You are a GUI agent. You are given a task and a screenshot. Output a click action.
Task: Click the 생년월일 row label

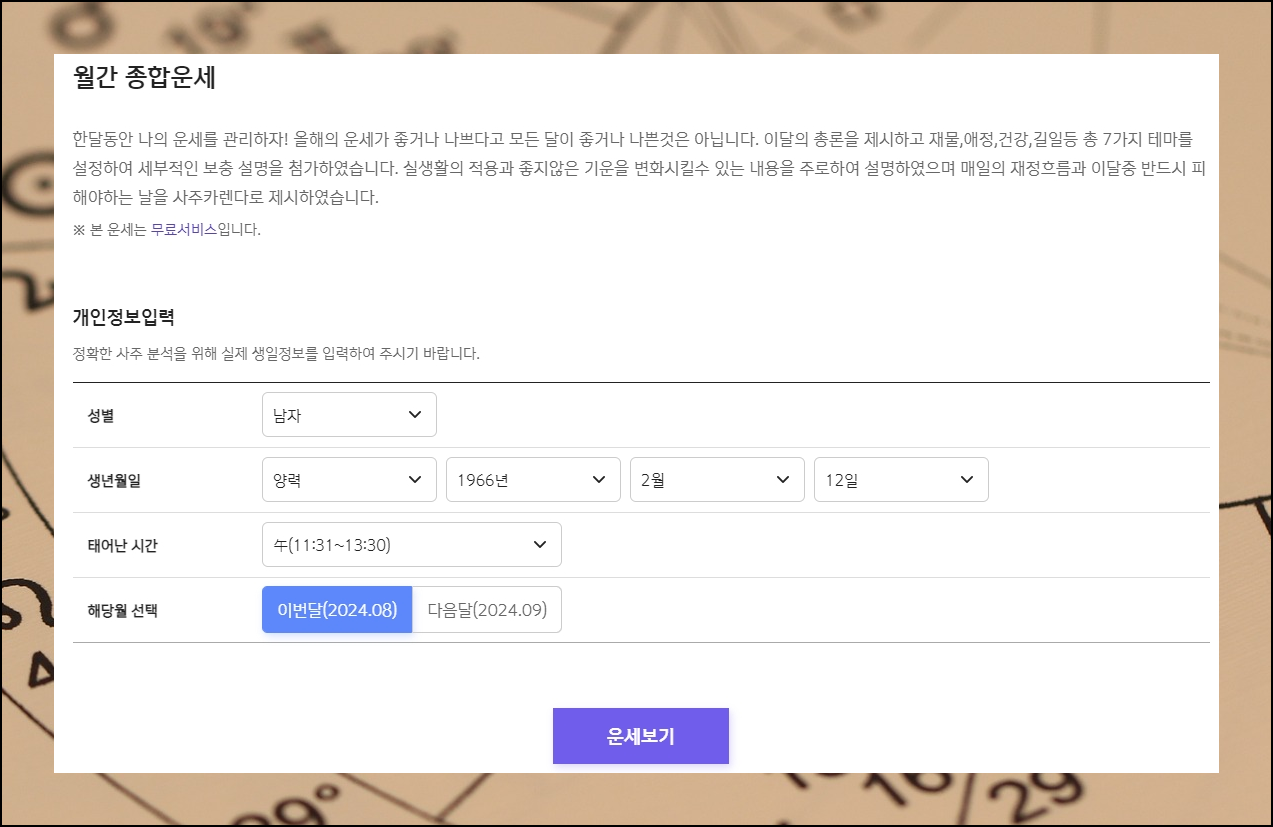(x=114, y=481)
